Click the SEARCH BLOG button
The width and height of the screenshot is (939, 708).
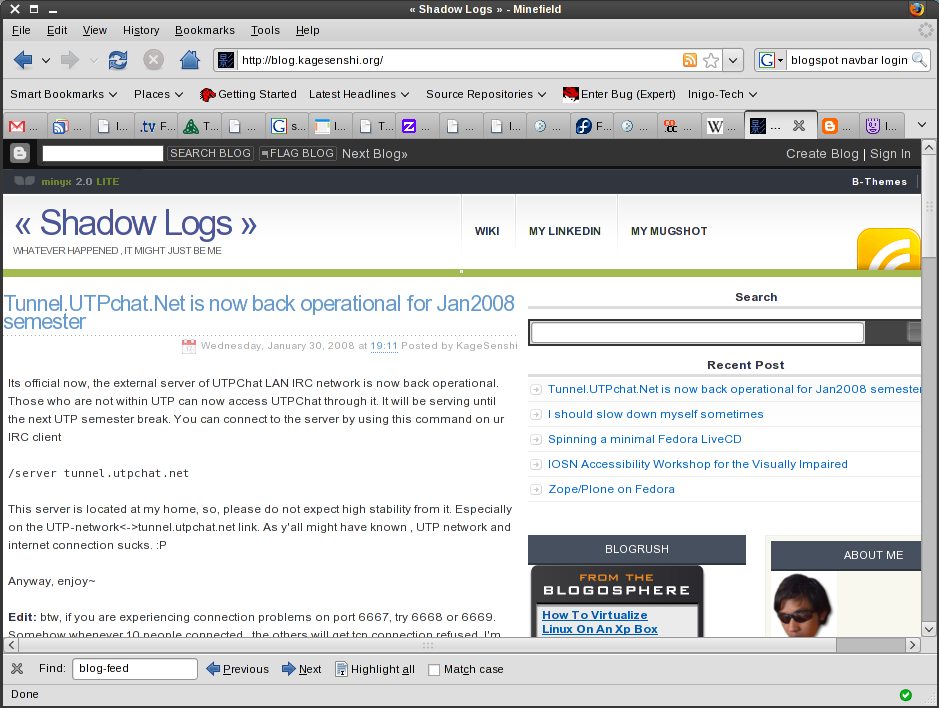(210, 153)
